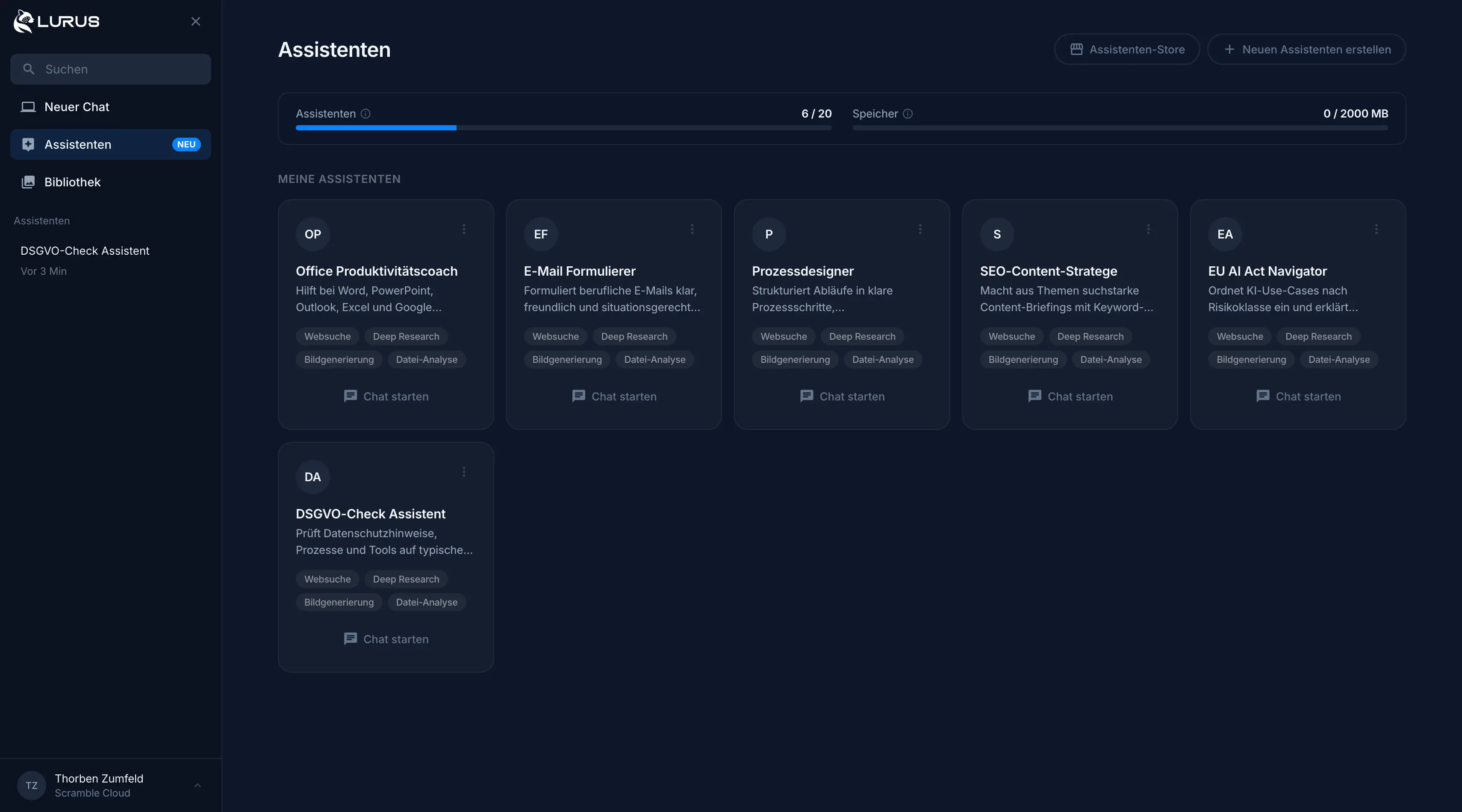Click the Lurus logo
Screen dimensions: 1462x812
(56, 21)
